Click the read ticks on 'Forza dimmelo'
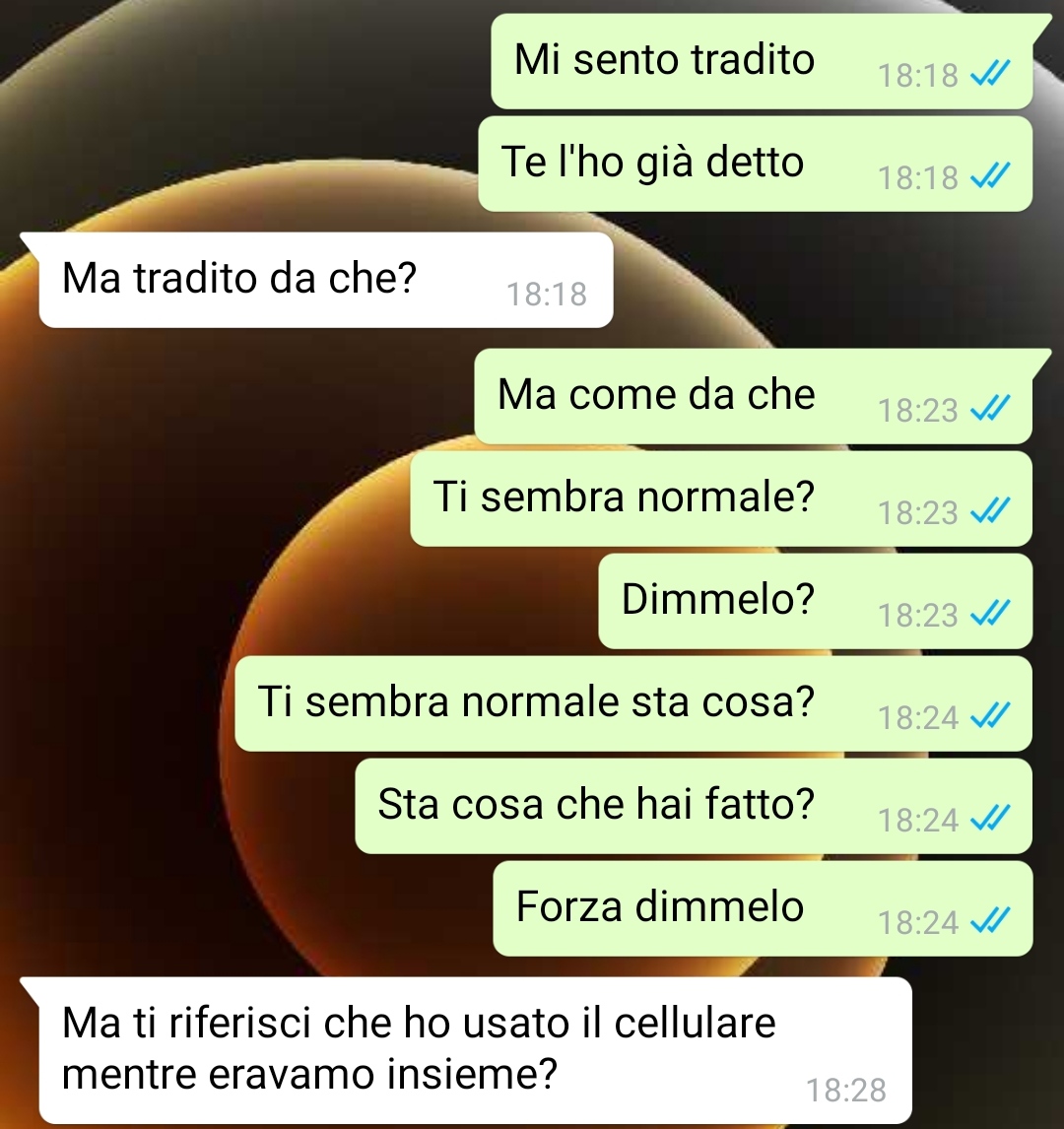The height and width of the screenshot is (1129, 1064). [x=990, y=920]
